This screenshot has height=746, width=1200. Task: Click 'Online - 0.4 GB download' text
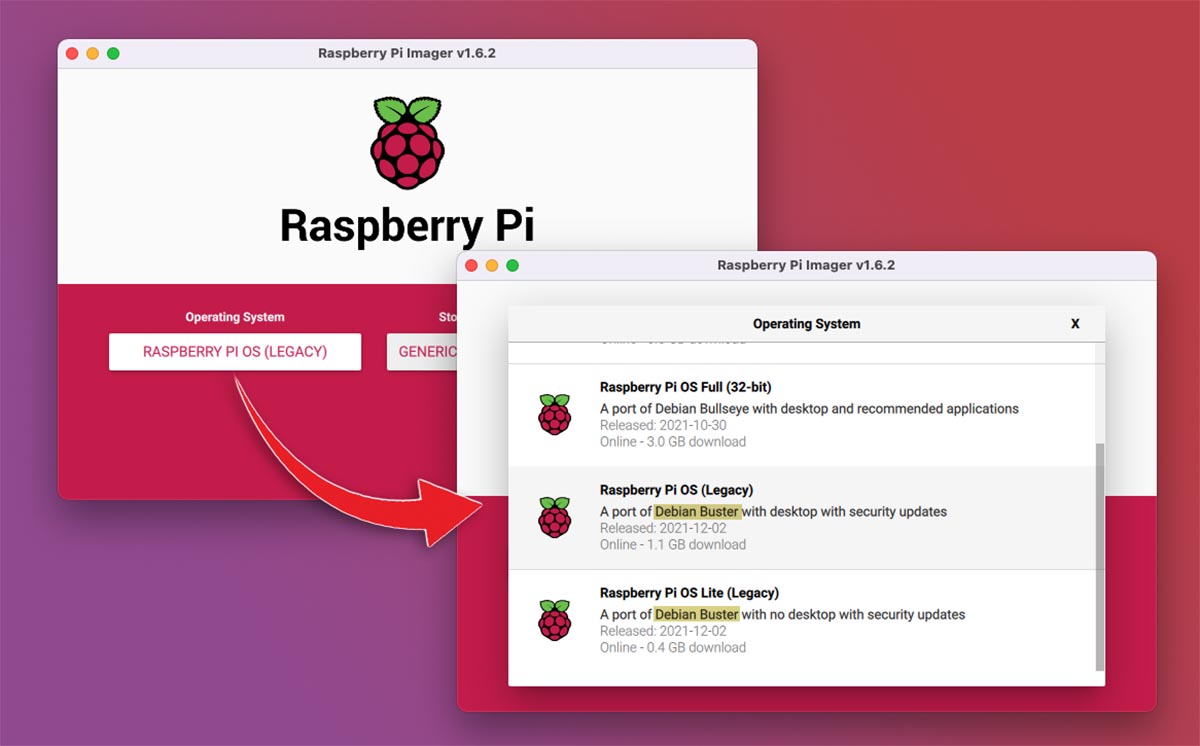tap(673, 648)
